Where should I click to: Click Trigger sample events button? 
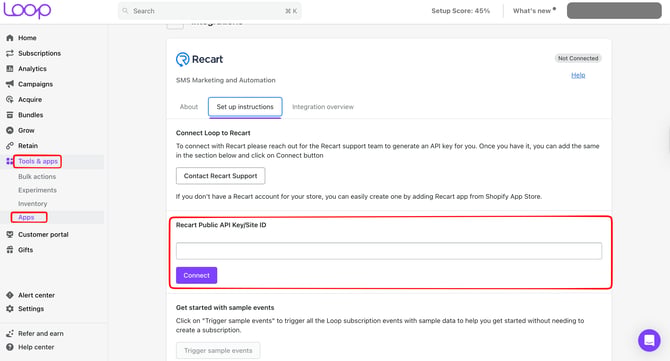click(218, 351)
